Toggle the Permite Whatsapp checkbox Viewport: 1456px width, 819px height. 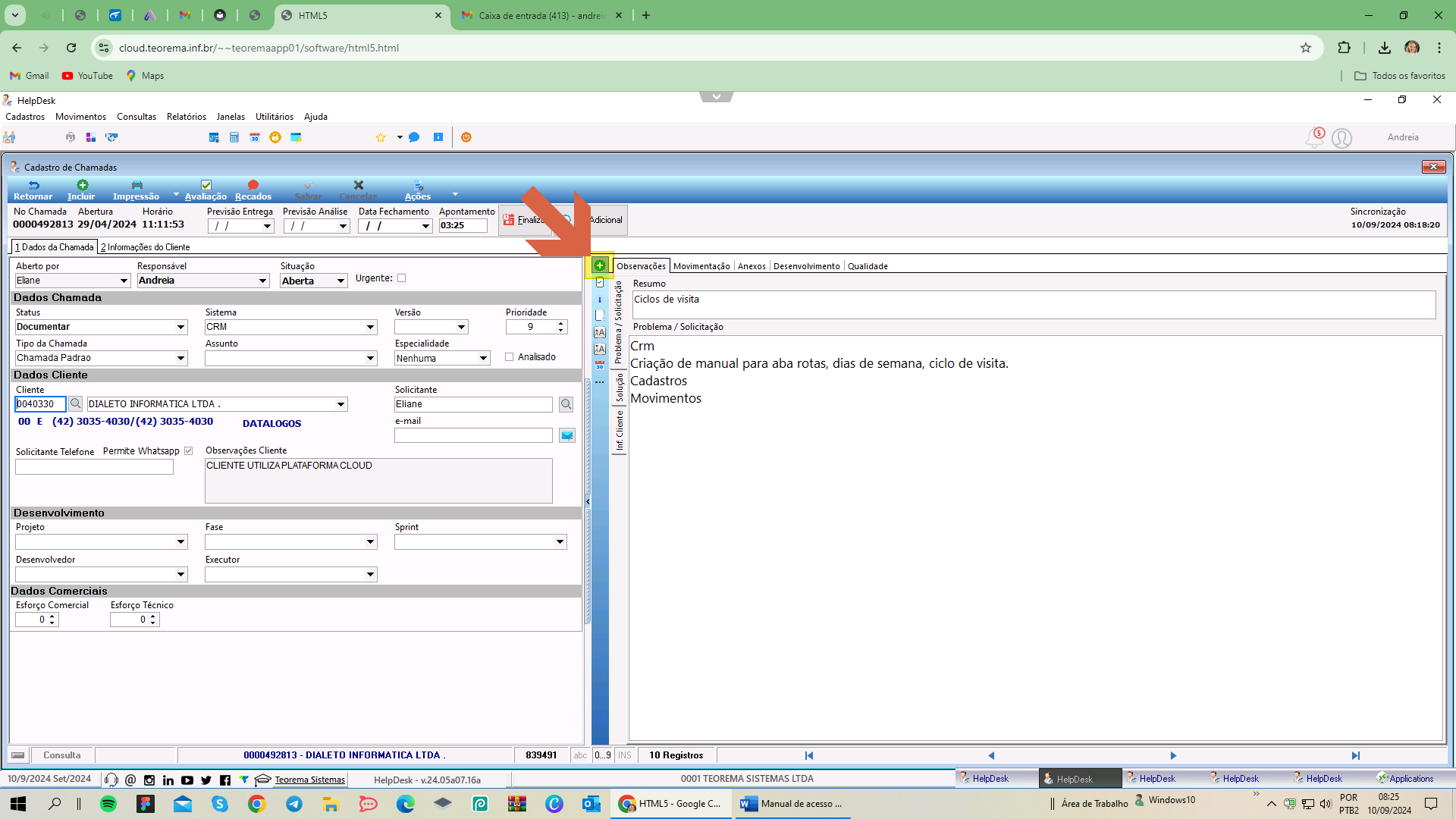189,451
